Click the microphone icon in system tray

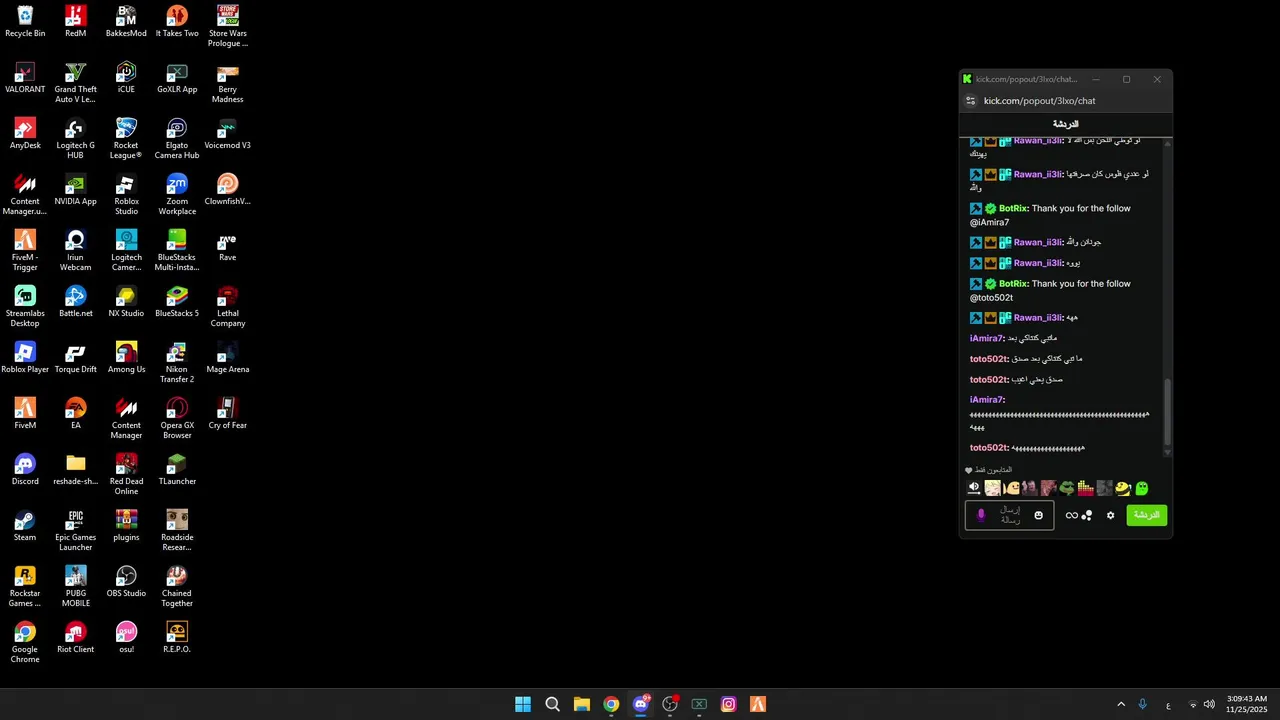point(1142,704)
